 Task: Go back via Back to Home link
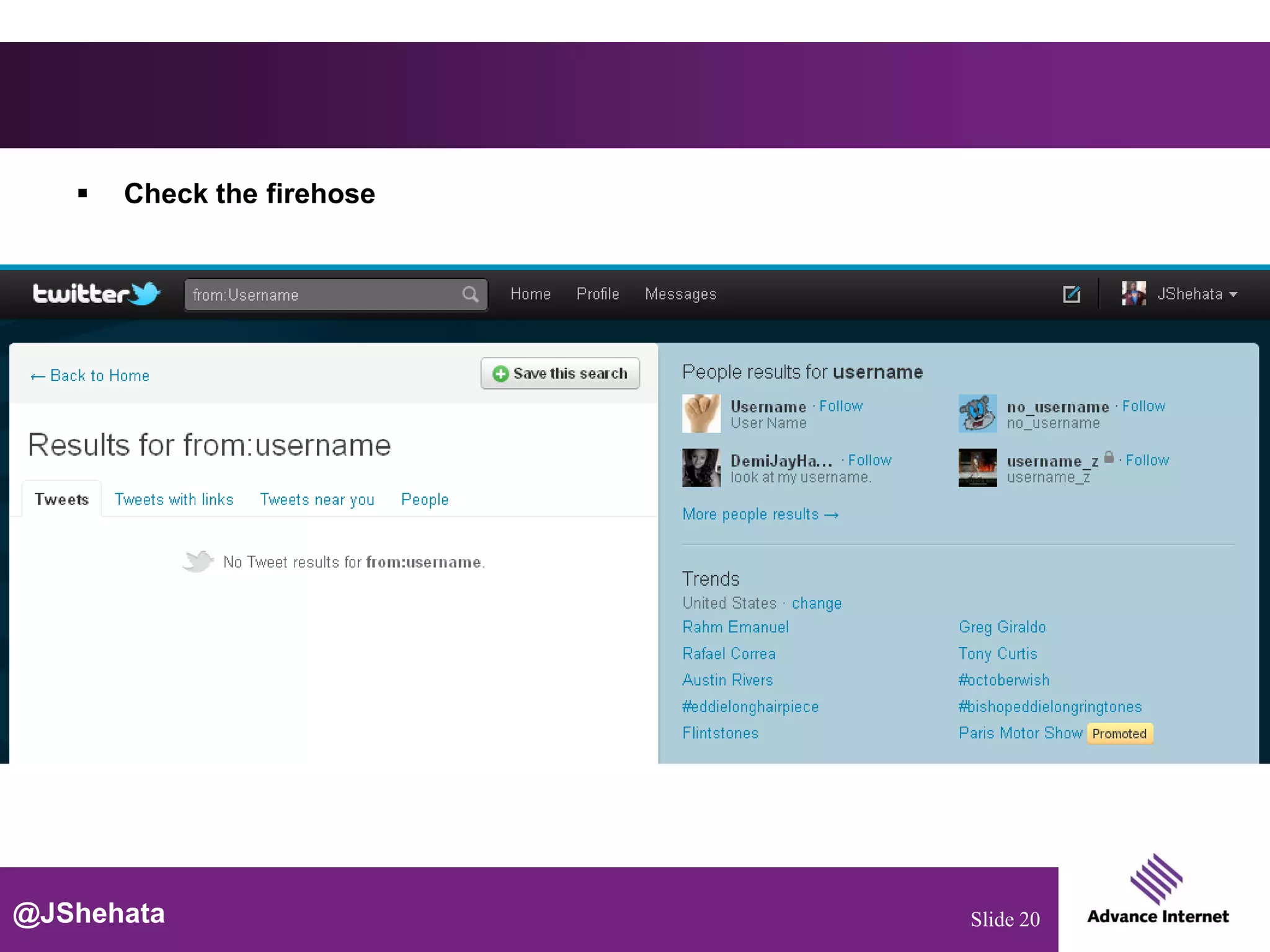click(90, 376)
